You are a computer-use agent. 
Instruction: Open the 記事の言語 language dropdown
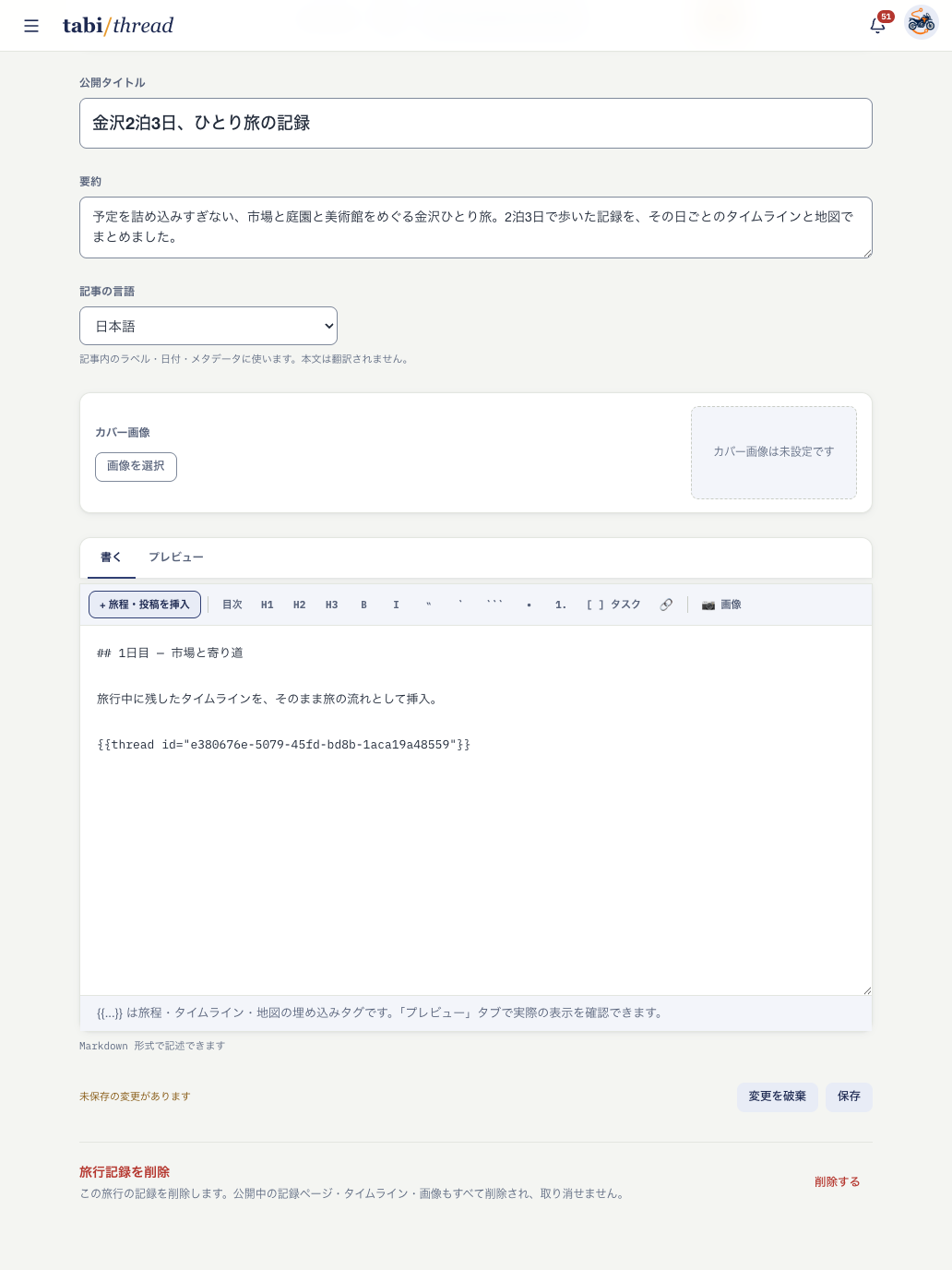point(208,326)
